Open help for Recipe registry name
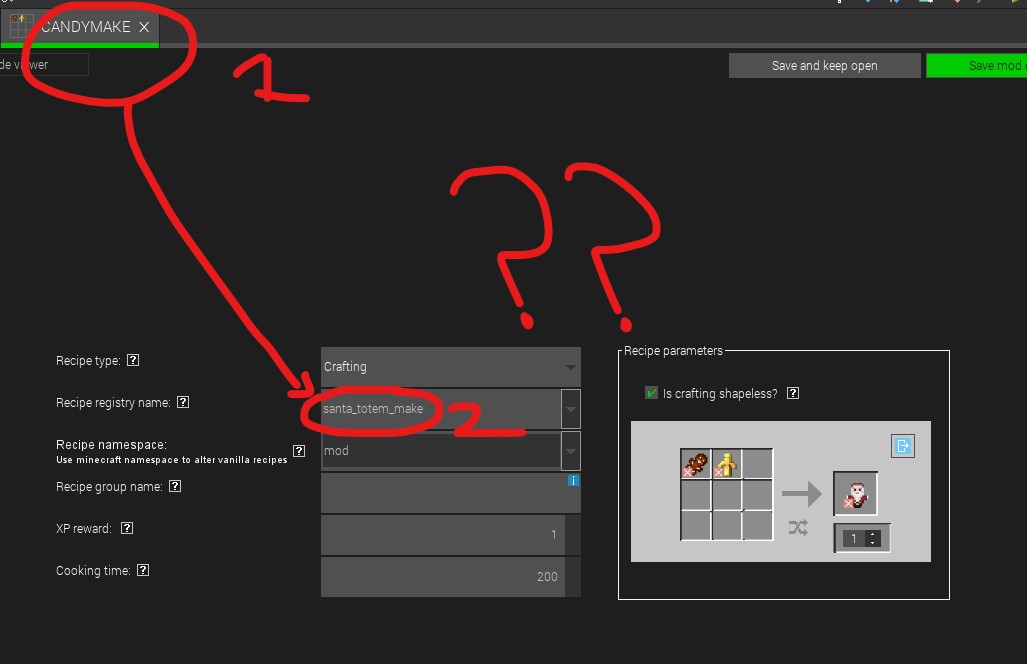The width and height of the screenshot is (1027, 664). tap(183, 402)
